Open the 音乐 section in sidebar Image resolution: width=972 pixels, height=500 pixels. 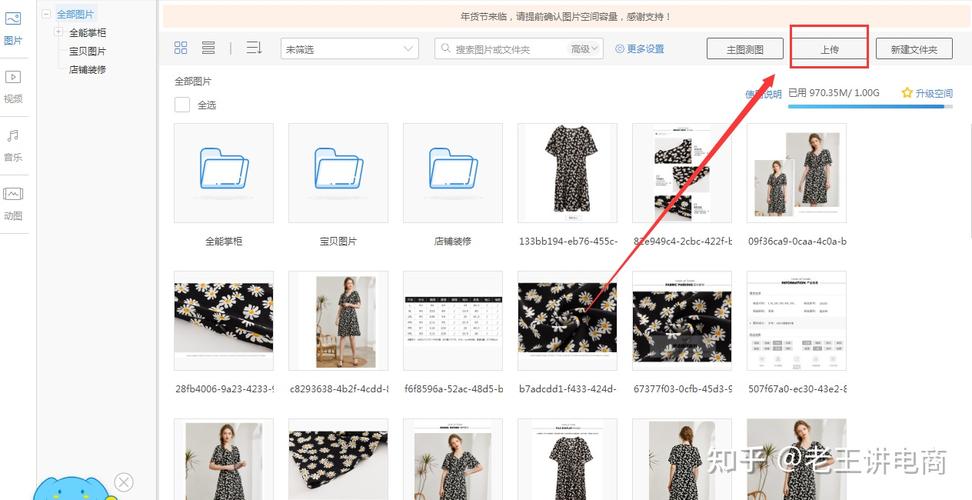click(x=13, y=145)
